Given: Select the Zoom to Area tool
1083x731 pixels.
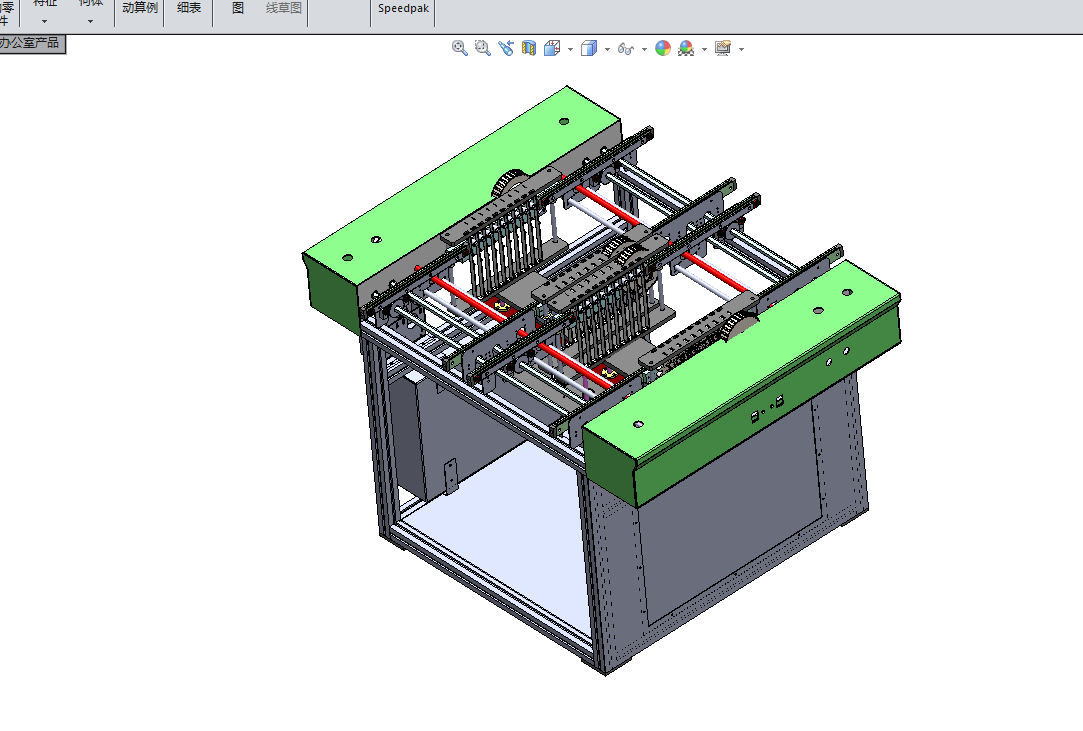Looking at the screenshot, I should point(483,48).
